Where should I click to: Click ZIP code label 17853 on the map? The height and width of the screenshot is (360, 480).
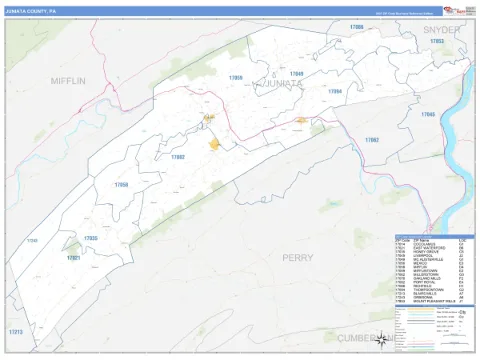tap(437, 41)
